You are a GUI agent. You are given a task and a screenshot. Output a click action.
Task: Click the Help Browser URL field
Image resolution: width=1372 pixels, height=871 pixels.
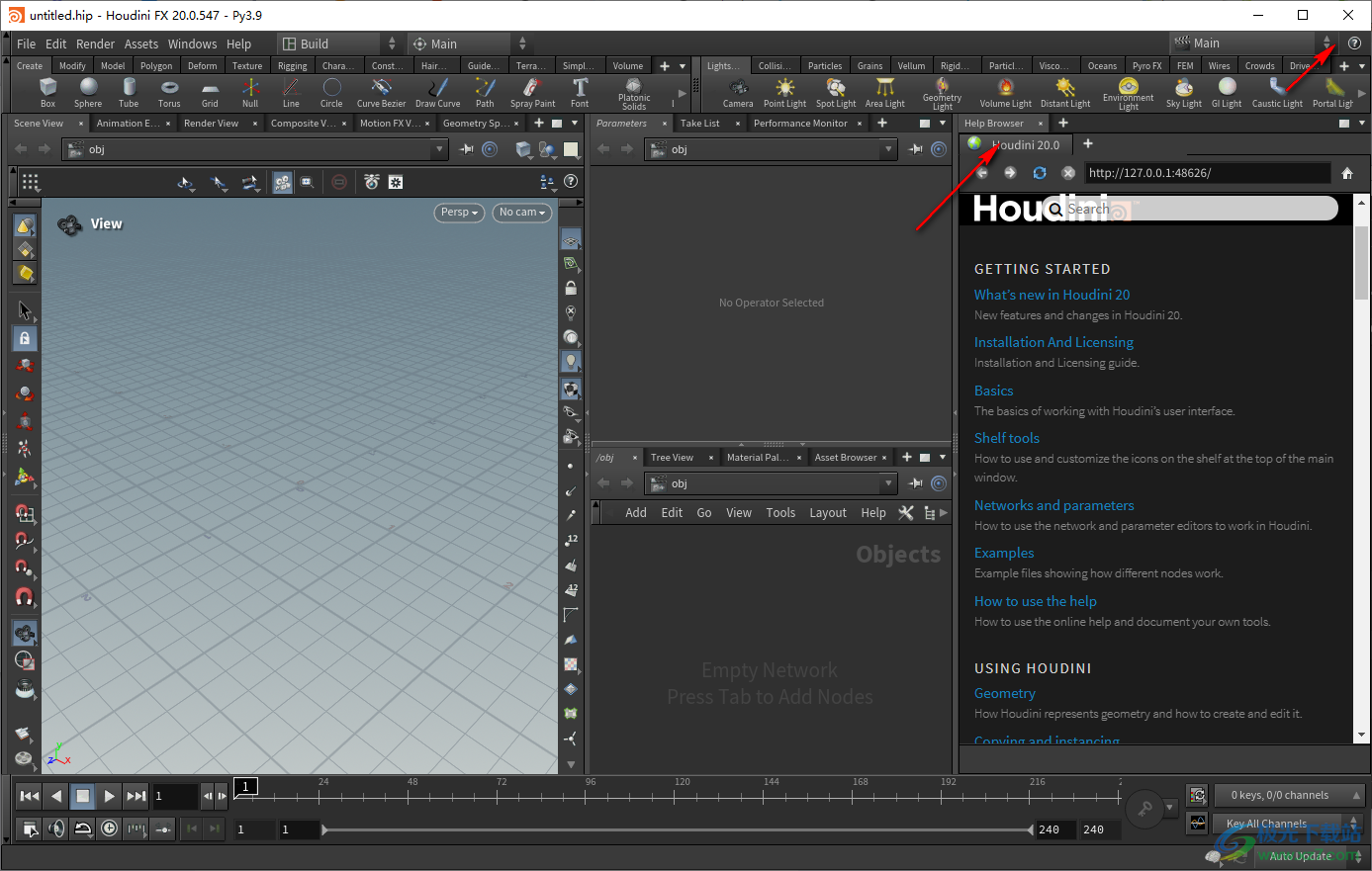[1207, 173]
